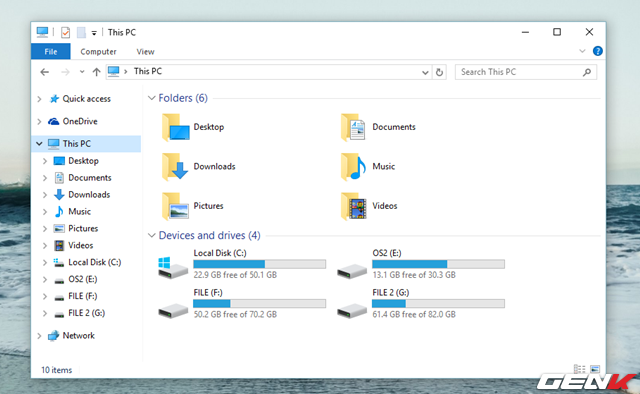Select Videos in the navigation tree
Image resolution: width=640 pixels, height=394 pixels.
80,245
